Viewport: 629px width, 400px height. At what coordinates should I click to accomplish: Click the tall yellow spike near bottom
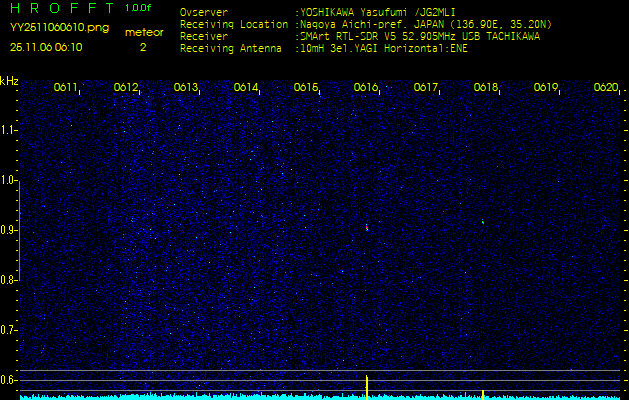367,385
